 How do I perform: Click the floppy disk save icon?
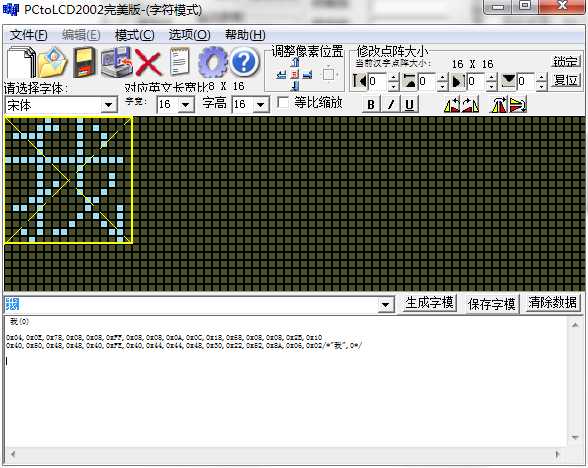[x=84, y=62]
